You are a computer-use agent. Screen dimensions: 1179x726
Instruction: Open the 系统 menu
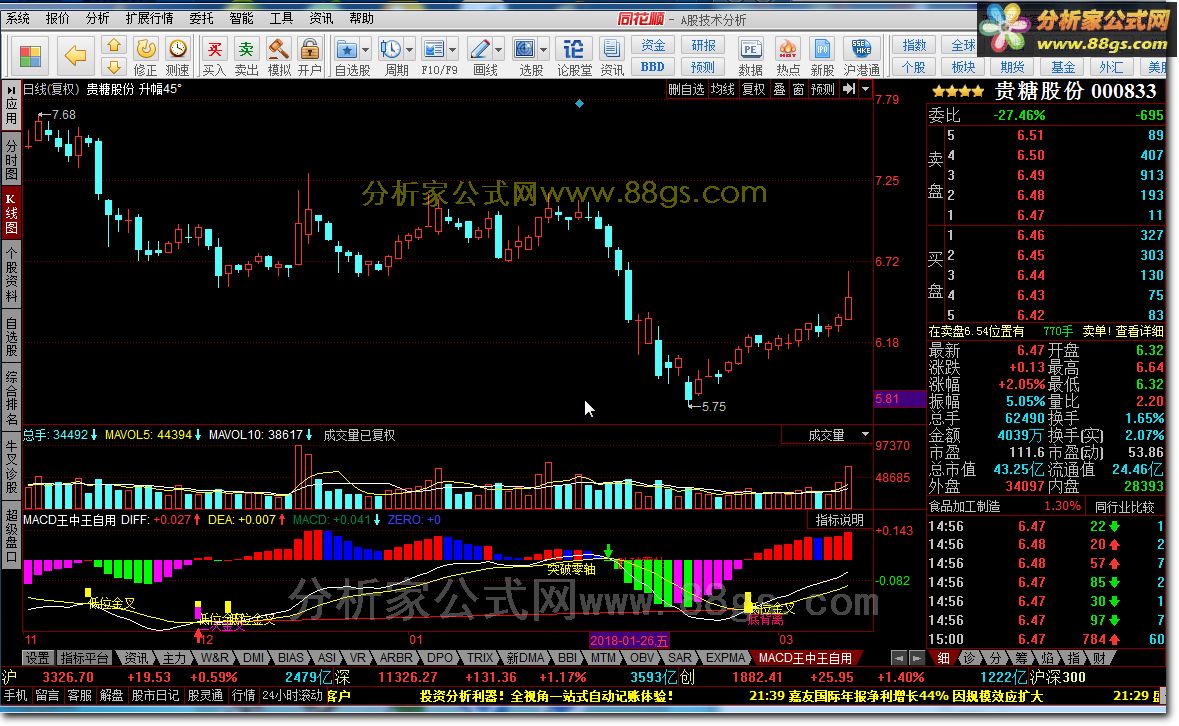(18, 18)
